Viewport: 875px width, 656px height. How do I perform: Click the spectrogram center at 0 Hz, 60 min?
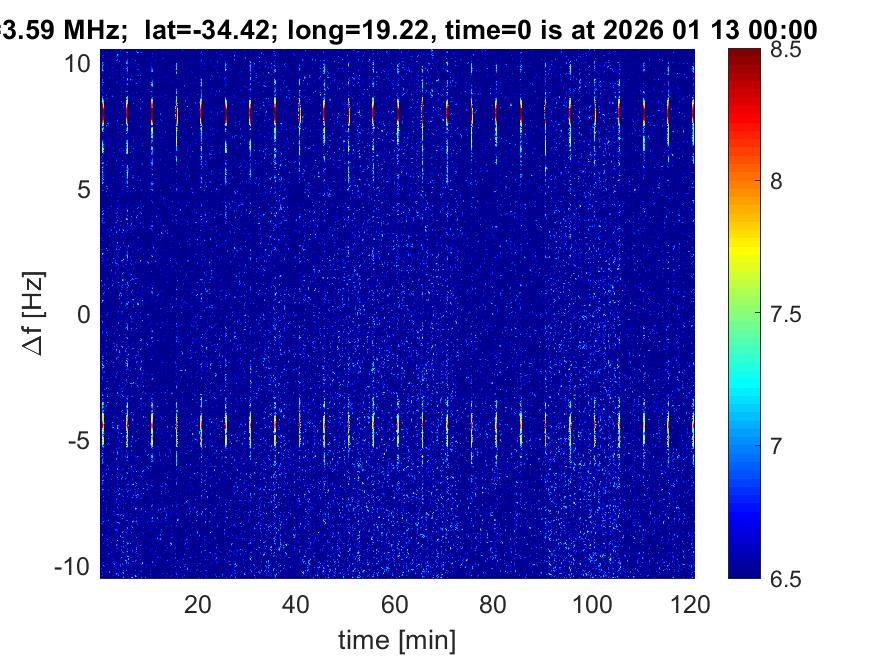[397, 315]
